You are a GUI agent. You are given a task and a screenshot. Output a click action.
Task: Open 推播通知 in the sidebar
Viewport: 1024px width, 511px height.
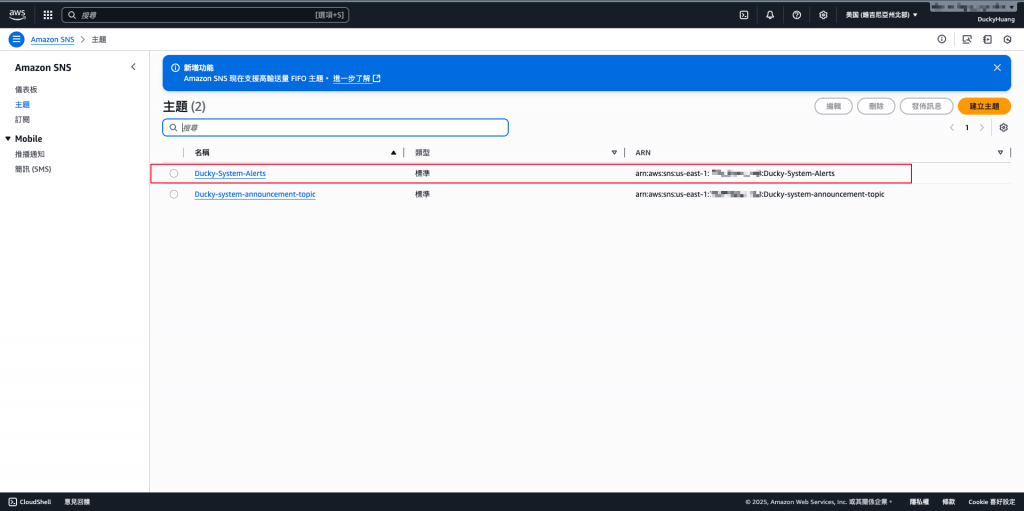point(30,154)
